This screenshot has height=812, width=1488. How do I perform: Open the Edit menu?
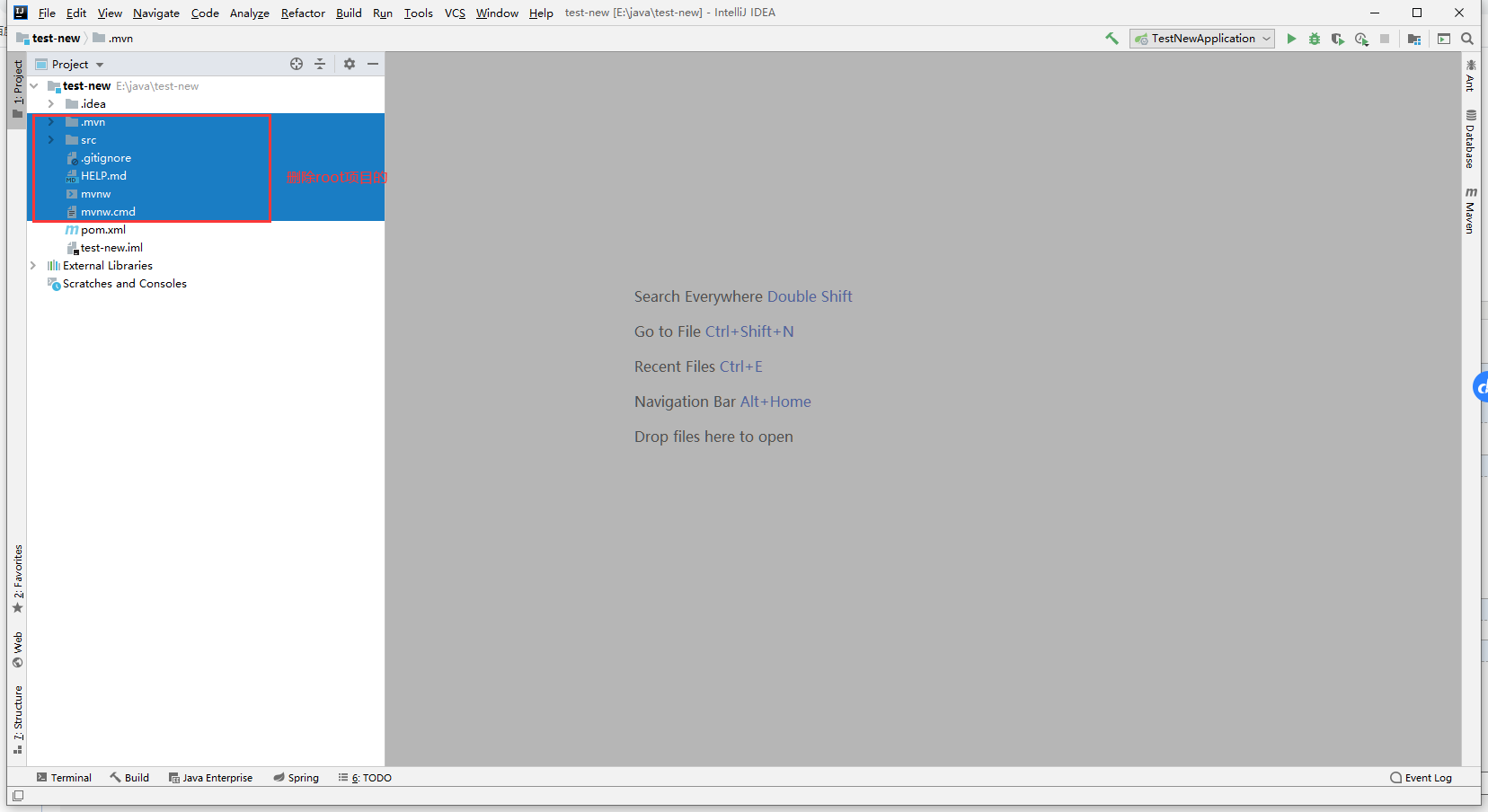tap(76, 13)
